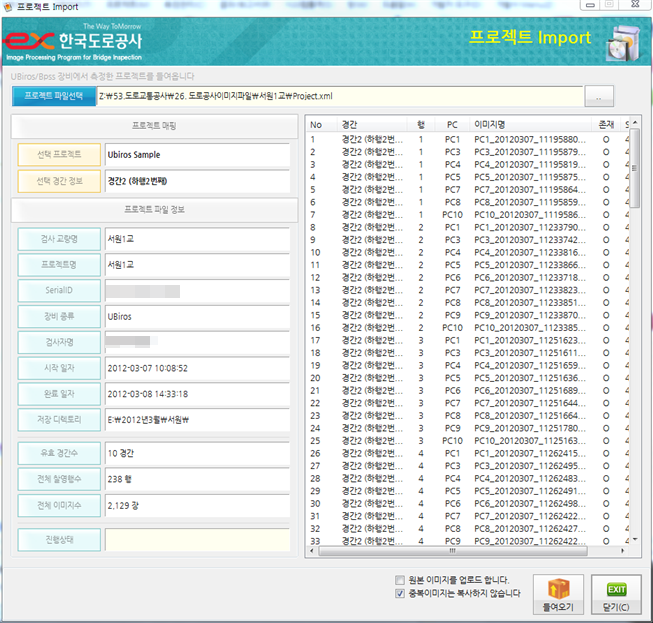This screenshot has width=653, height=623.
Task: Select row 30 image PC6_20120307_11262498
Action: point(466,503)
